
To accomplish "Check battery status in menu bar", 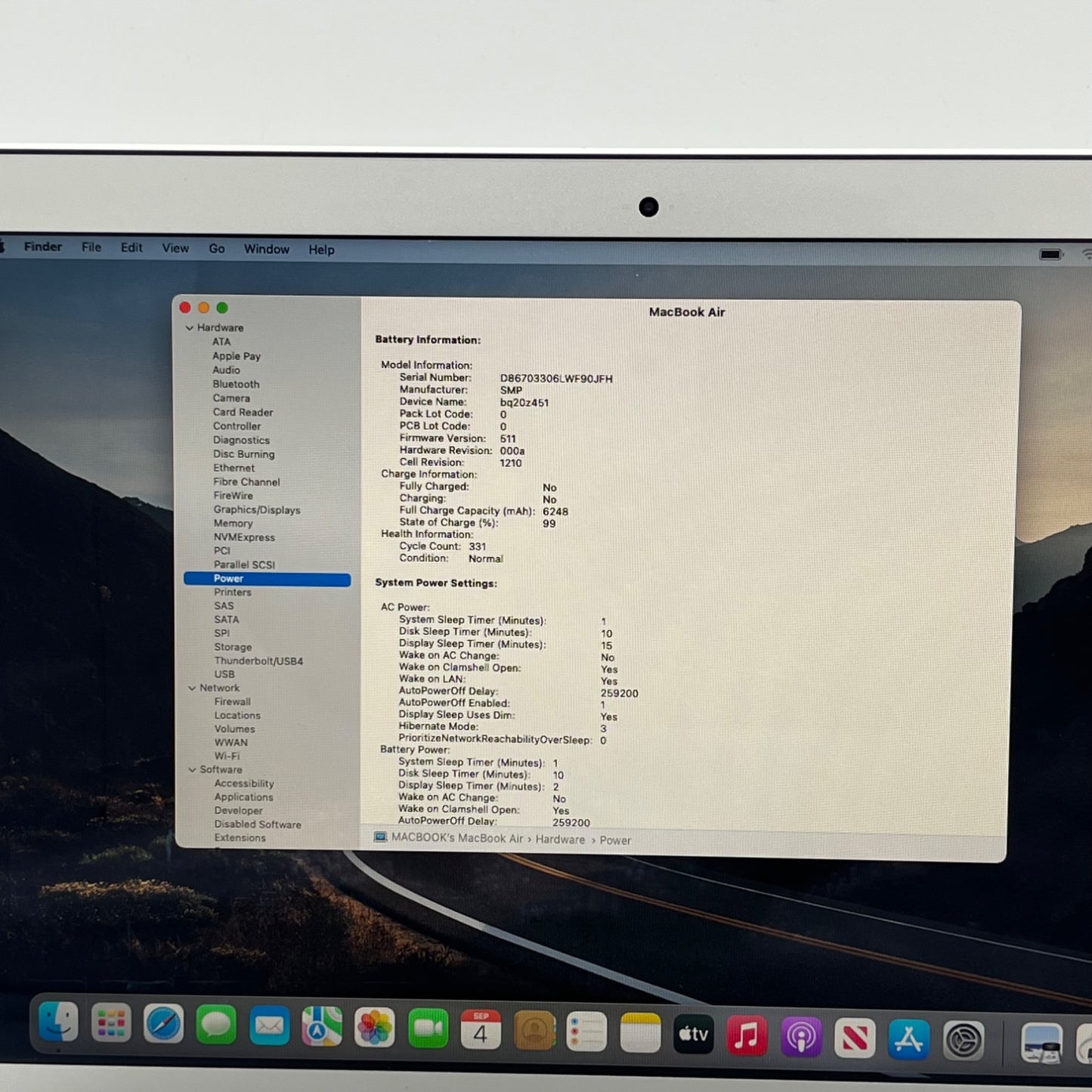I will [1051, 255].
